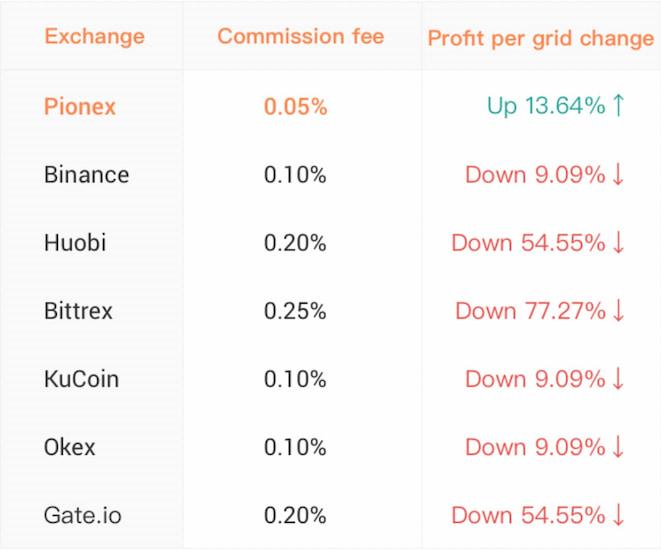Click the Up 13.64% profit value
Viewport: 661px width, 550px height.
click(545, 105)
